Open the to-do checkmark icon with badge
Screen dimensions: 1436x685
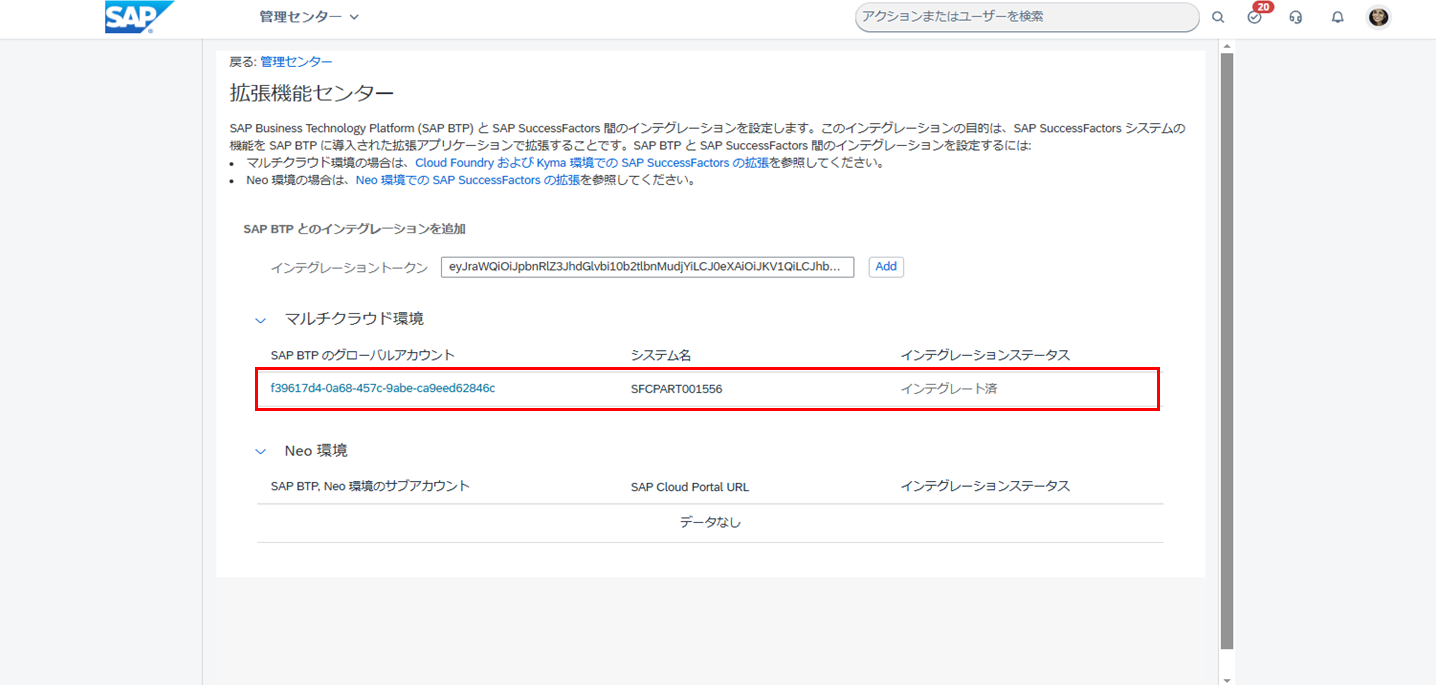[x=1255, y=17]
